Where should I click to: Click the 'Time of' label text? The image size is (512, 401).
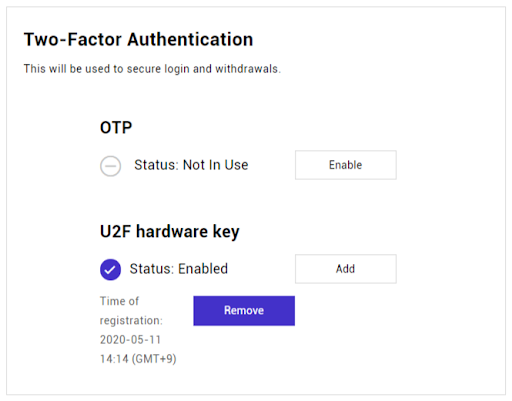(x=119, y=301)
